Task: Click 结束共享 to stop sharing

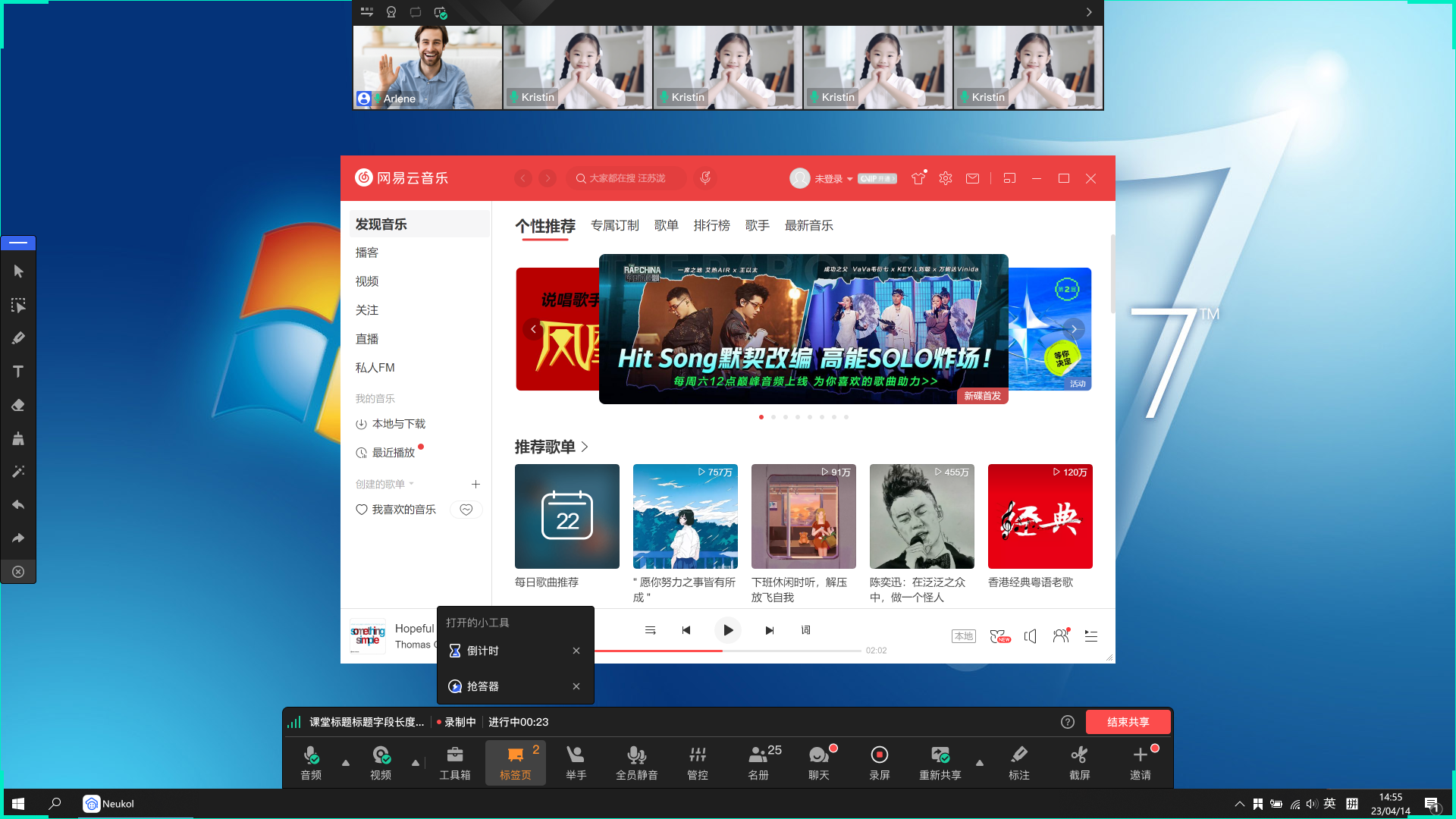Action: [1128, 722]
